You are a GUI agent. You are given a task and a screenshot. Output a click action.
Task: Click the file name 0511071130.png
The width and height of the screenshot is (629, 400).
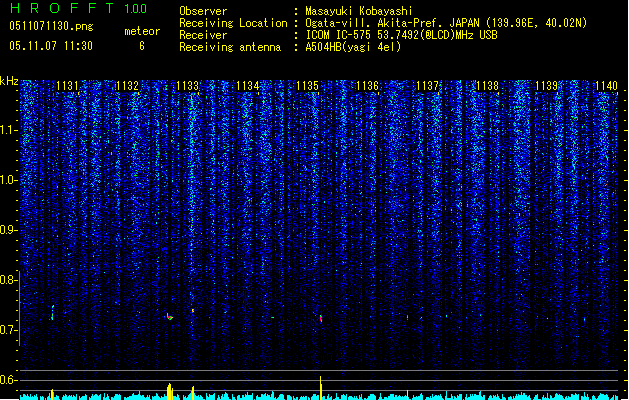click(x=51, y=26)
